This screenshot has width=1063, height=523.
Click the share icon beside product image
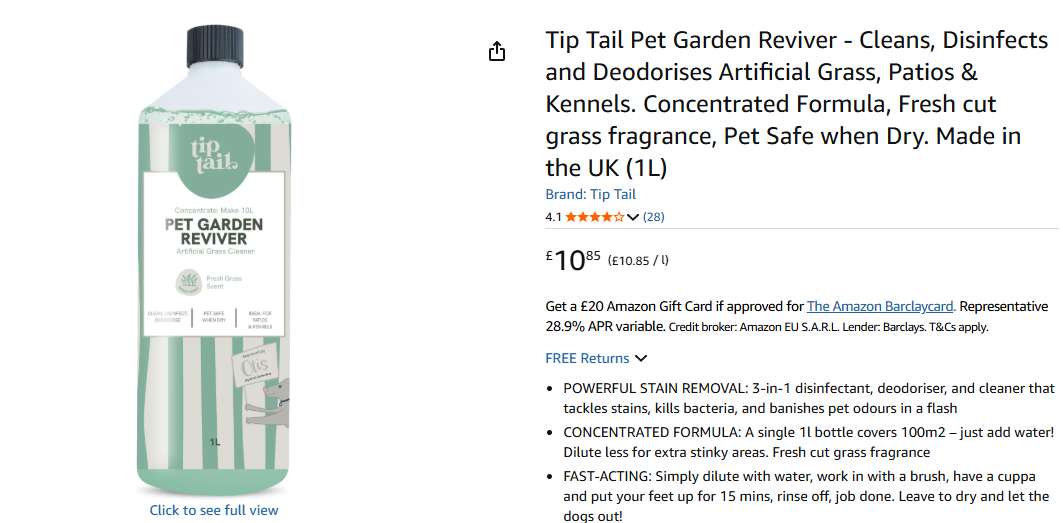point(497,51)
